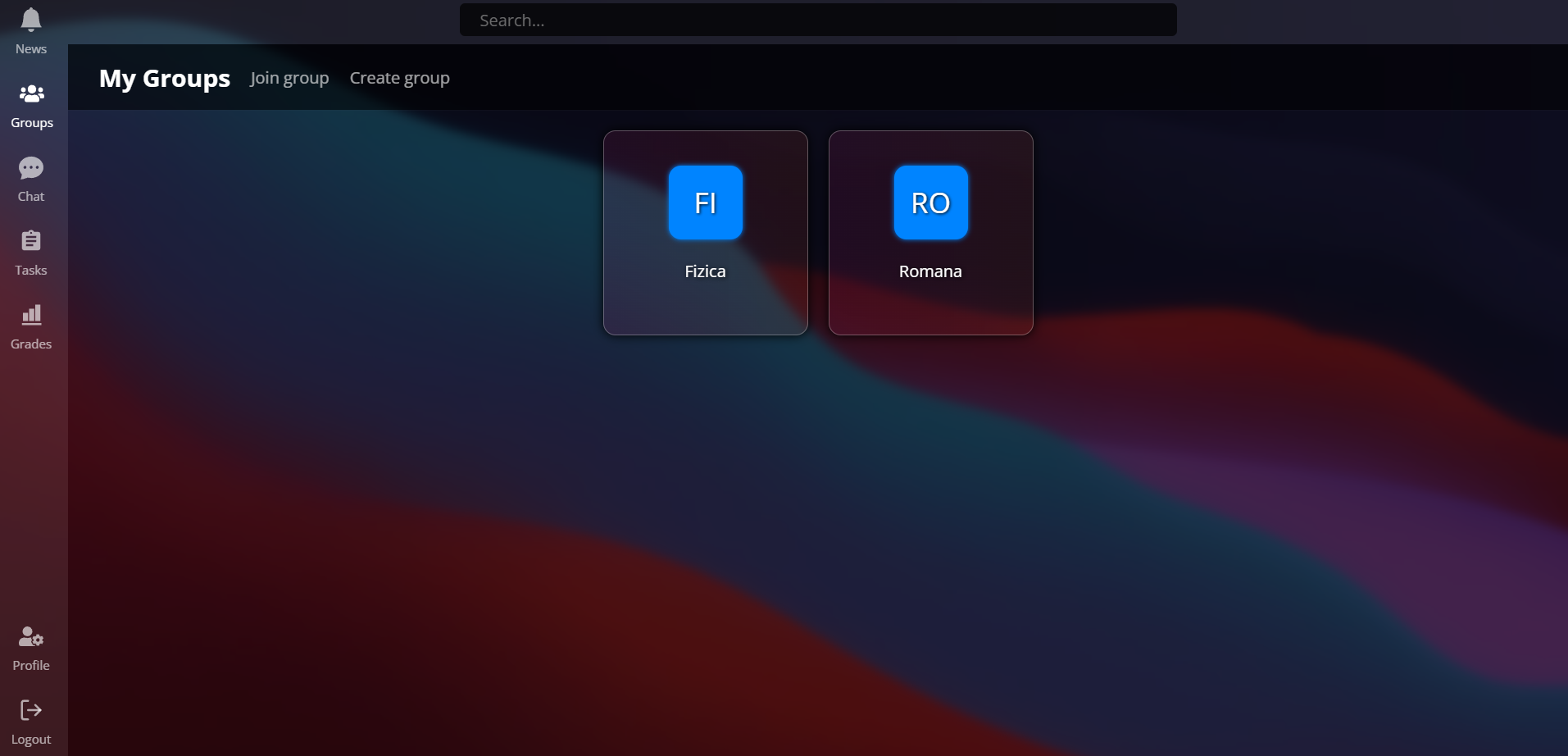This screenshot has width=1568, height=756.
Task: Click the Grades text label in sidebar
Action: tap(31, 344)
